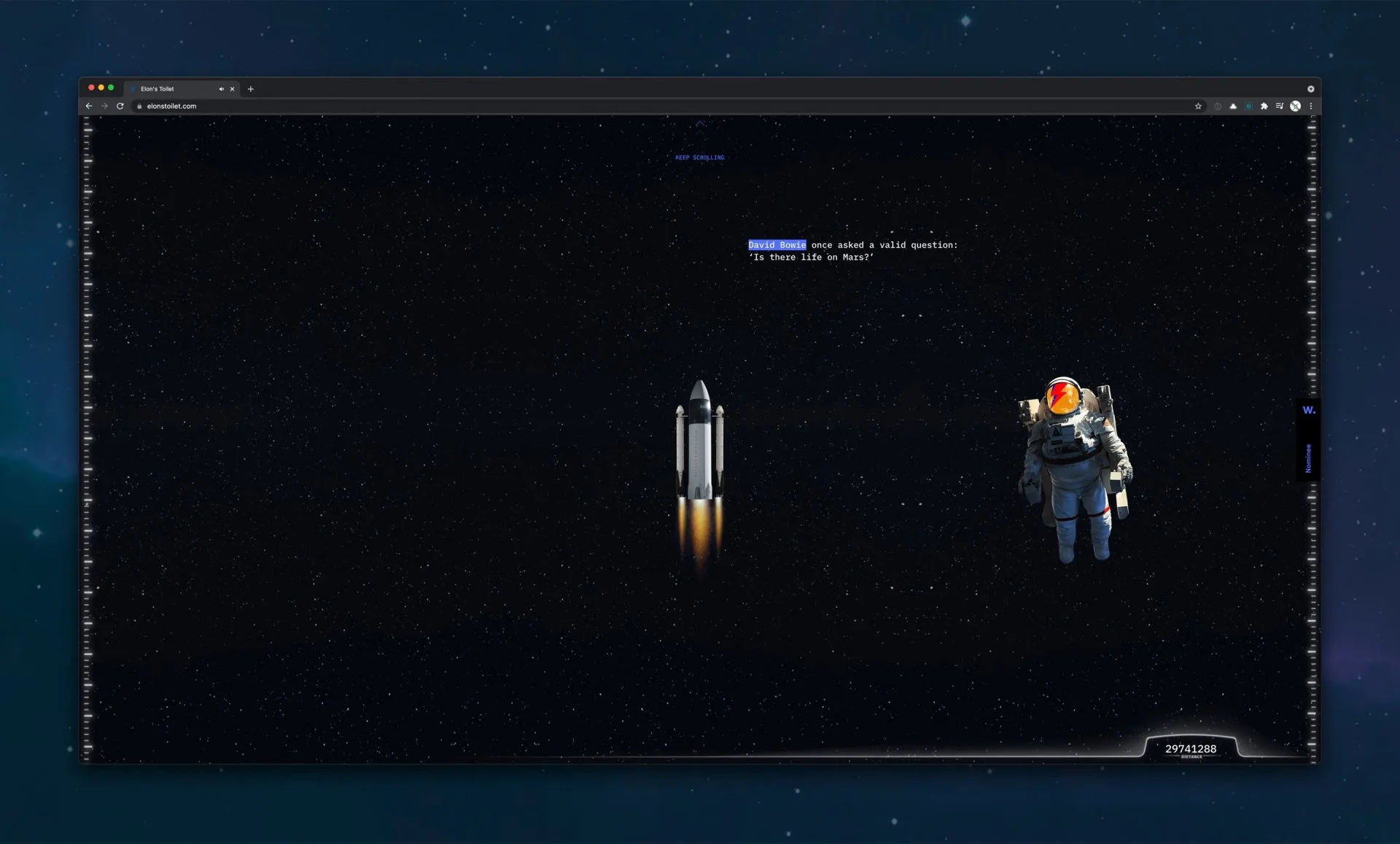The width and height of the screenshot is (1400, 844).
Task: Click the 'Is there life on Mars?' text
Action: click(x=811, y=258)
